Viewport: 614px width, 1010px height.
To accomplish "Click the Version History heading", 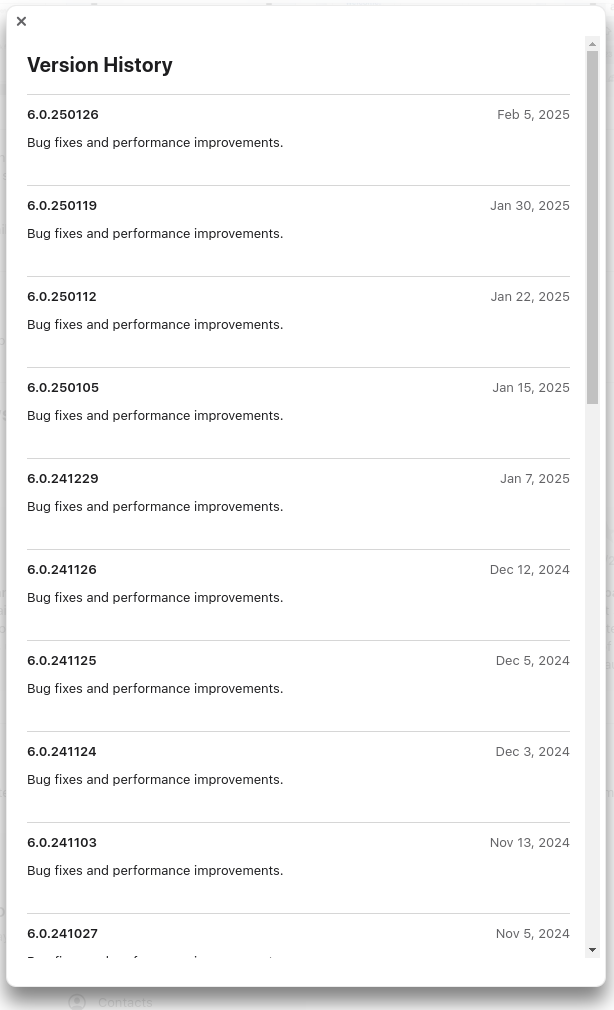I will pyautogui.click(x=100, y=65).
